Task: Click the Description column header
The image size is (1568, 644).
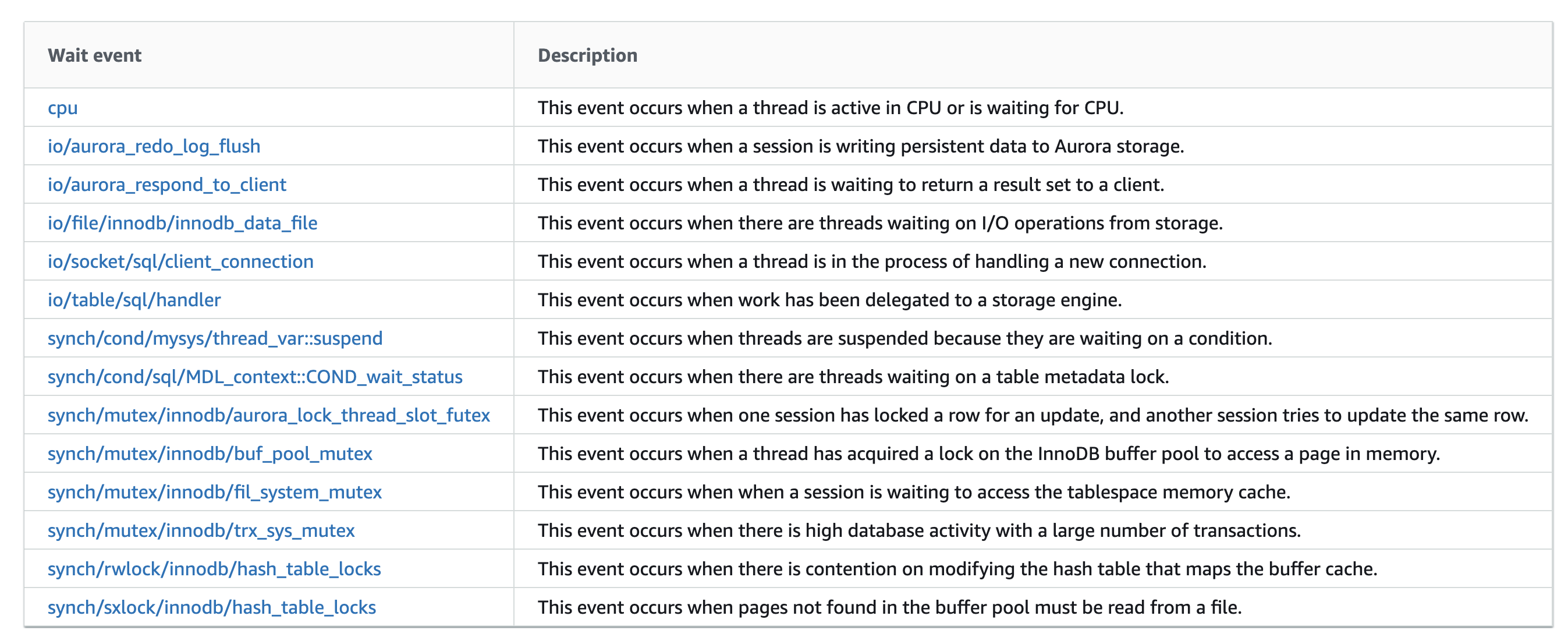Action: (587, 55)
